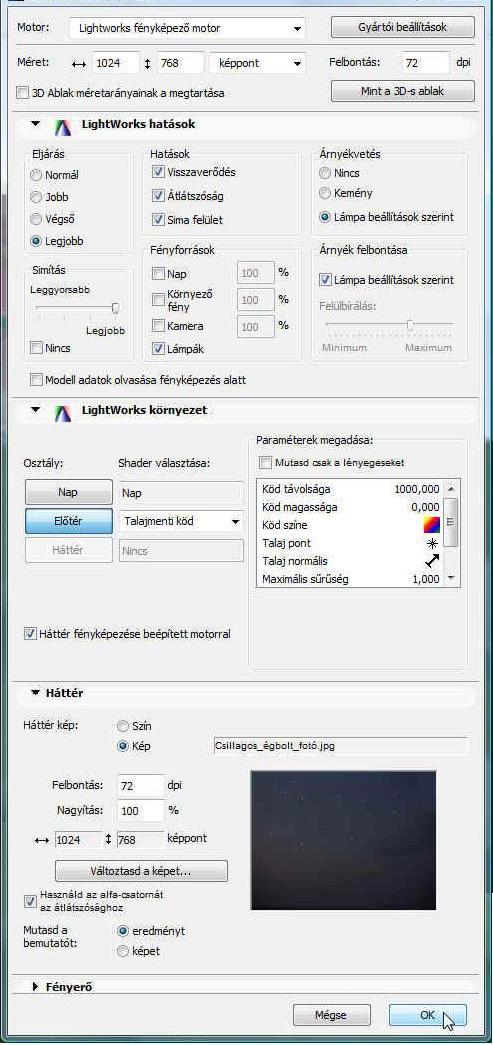The image size is (493, 1045).
Task: Select the Normál eljárás radio button
Action: click(x=37, y=175)
